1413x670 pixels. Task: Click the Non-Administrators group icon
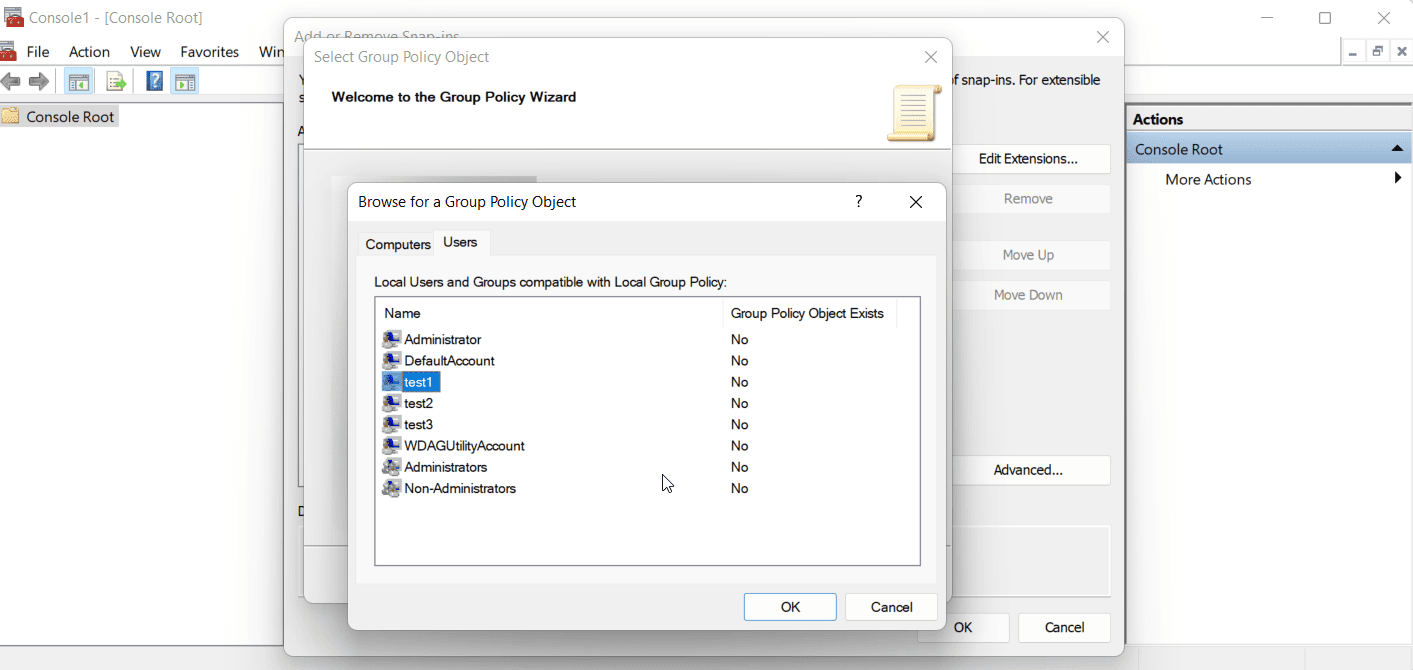coord(392,488)
